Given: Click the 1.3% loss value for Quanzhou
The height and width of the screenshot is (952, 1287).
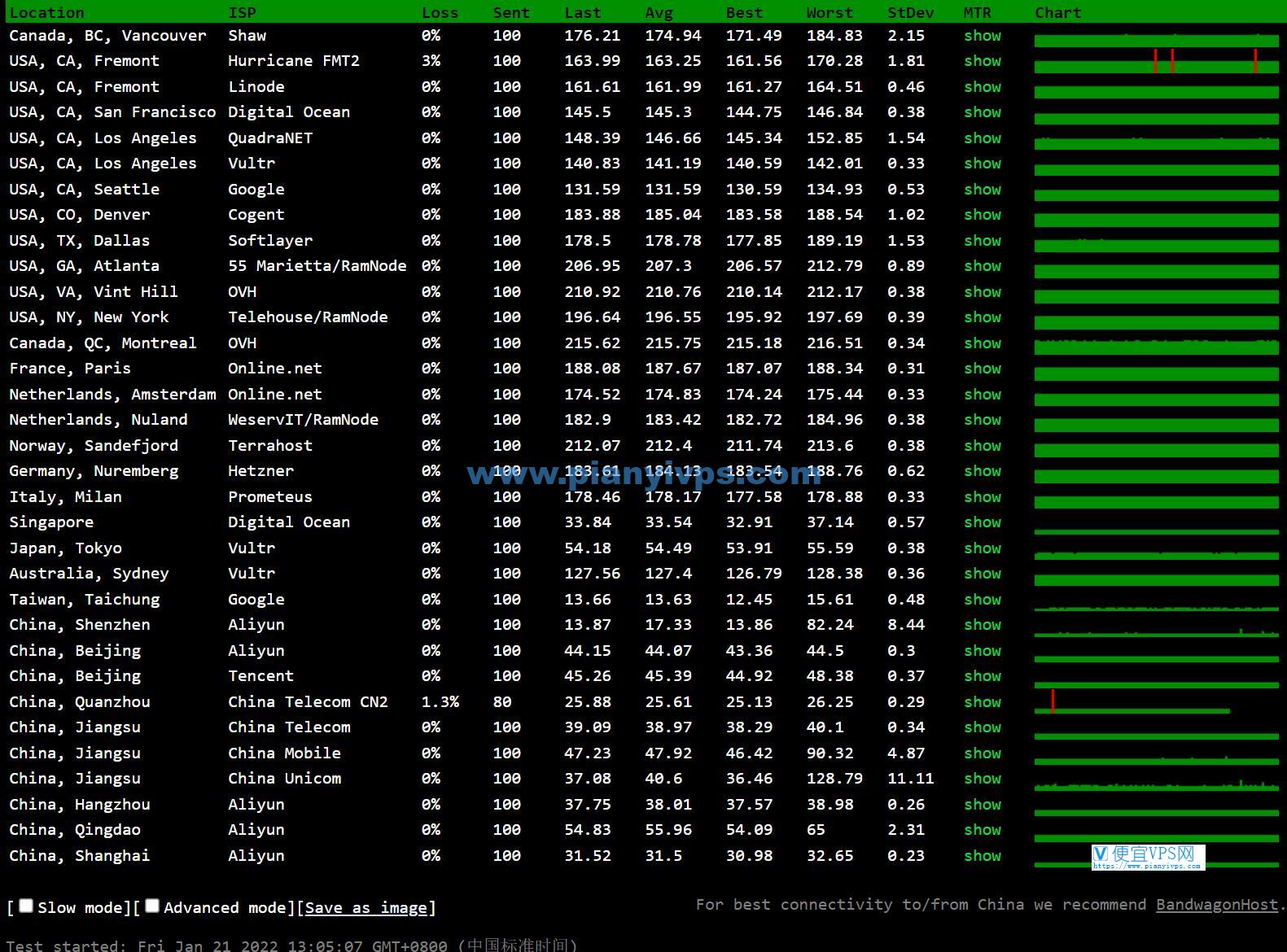Looking at the screenshot, I should pos(440,701).
